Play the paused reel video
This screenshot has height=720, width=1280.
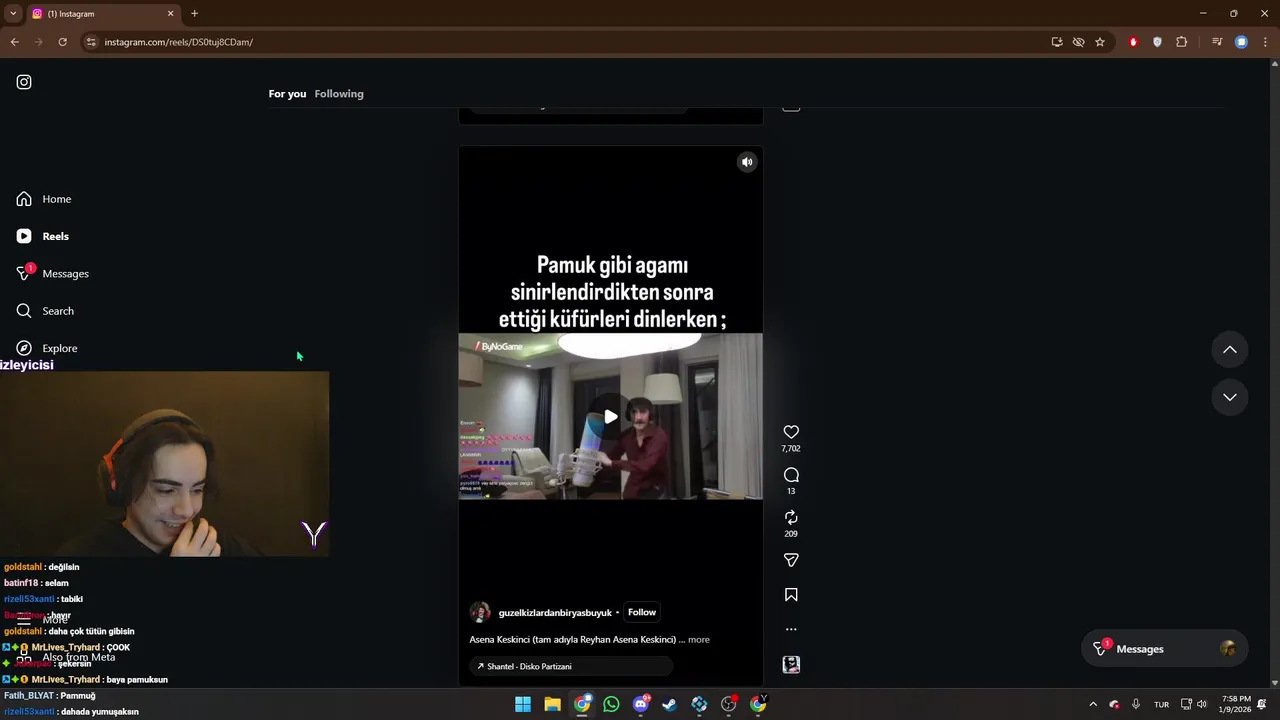pos(610,416)
